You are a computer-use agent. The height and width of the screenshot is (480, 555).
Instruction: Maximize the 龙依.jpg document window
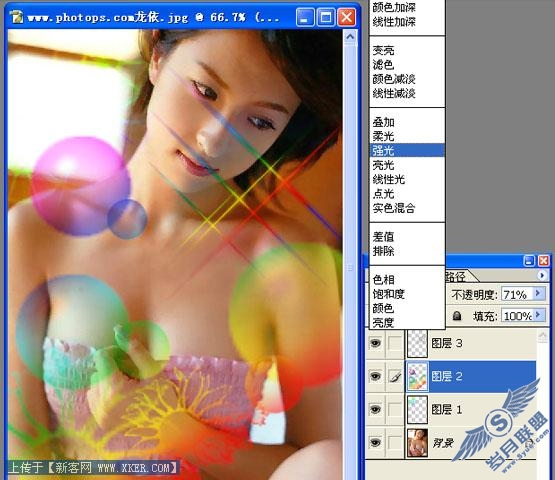click(326, 17)
